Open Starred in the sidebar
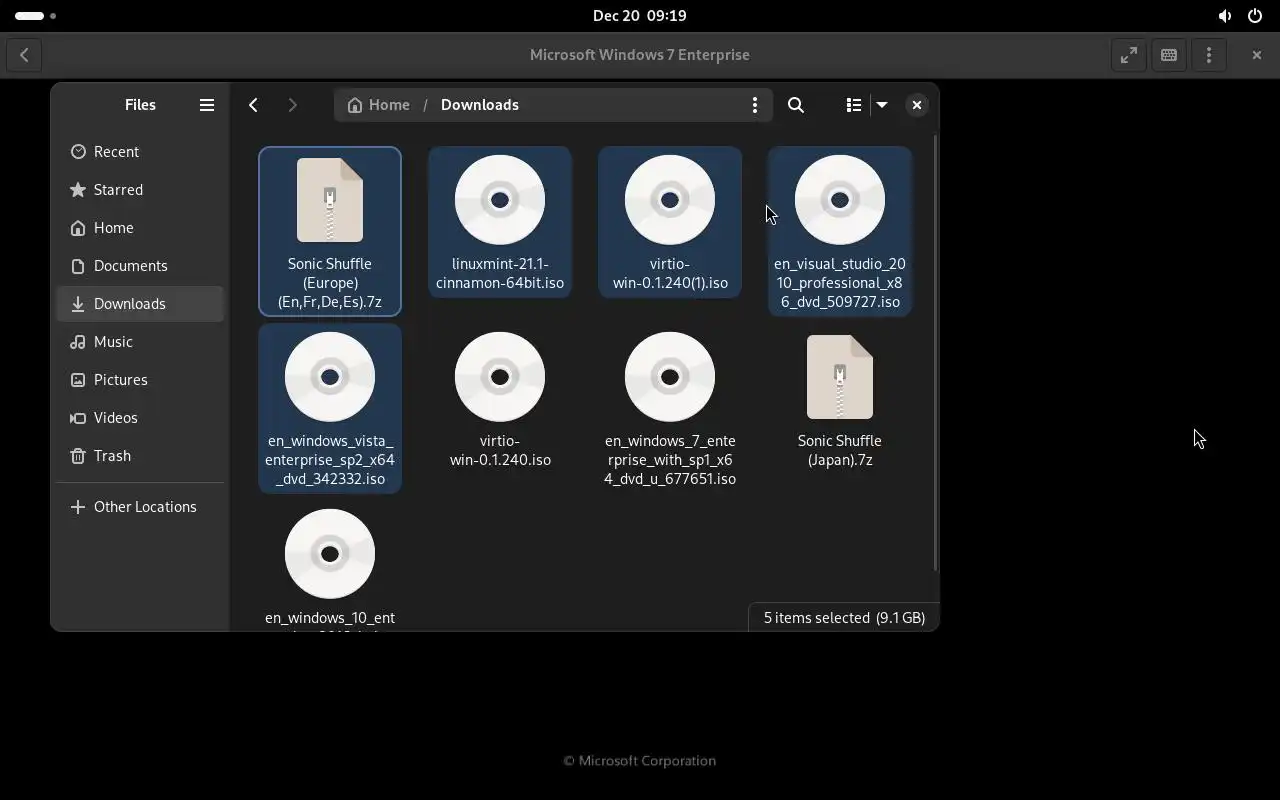The image size is (1280, 800). [x=140, y=190]
